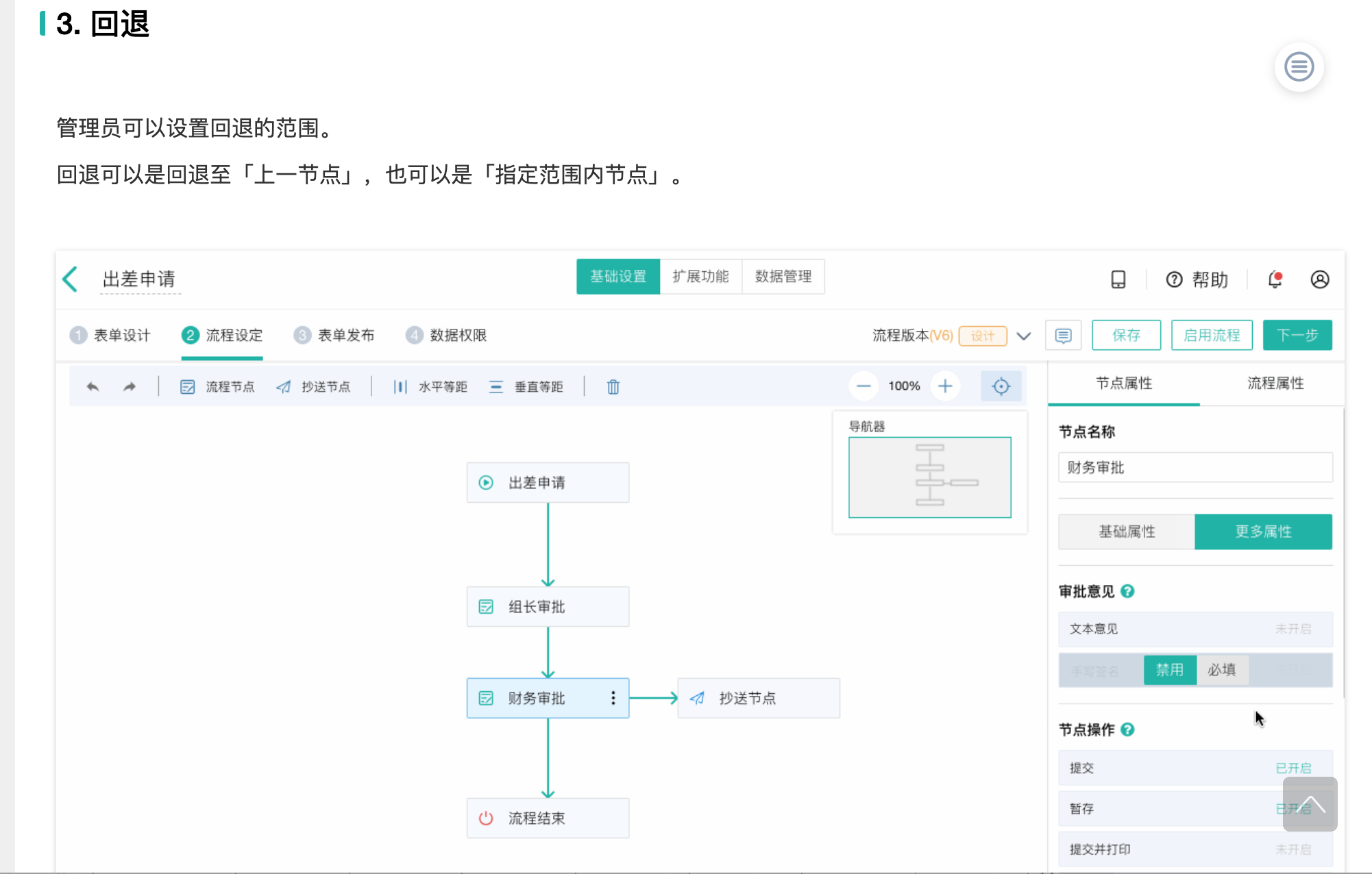Switch to 扩展功能 tab

click(700, 277)
